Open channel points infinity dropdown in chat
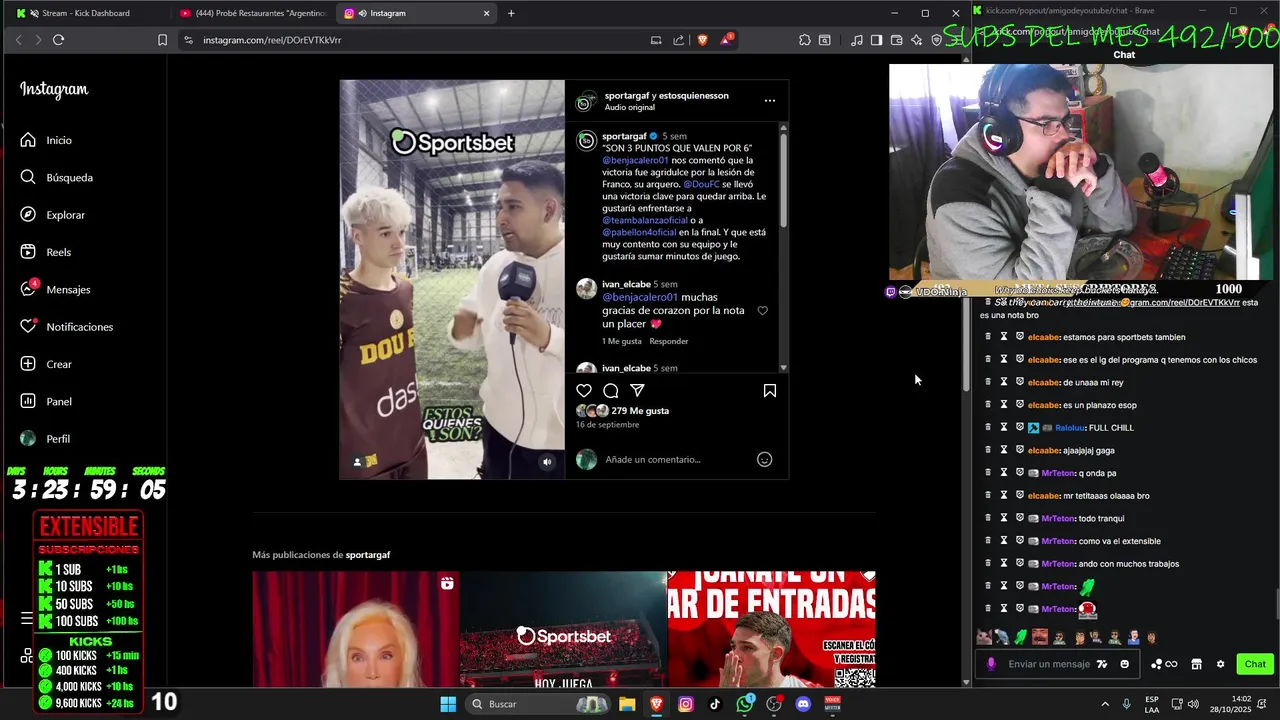 pyautogui.click(x=1164, y=664)
